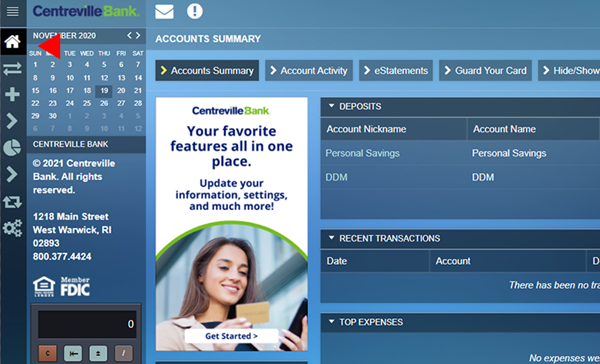The height and width of the screenshot is (364, 600).
Task: Open the transfers arrows icon
Action: 13,69
